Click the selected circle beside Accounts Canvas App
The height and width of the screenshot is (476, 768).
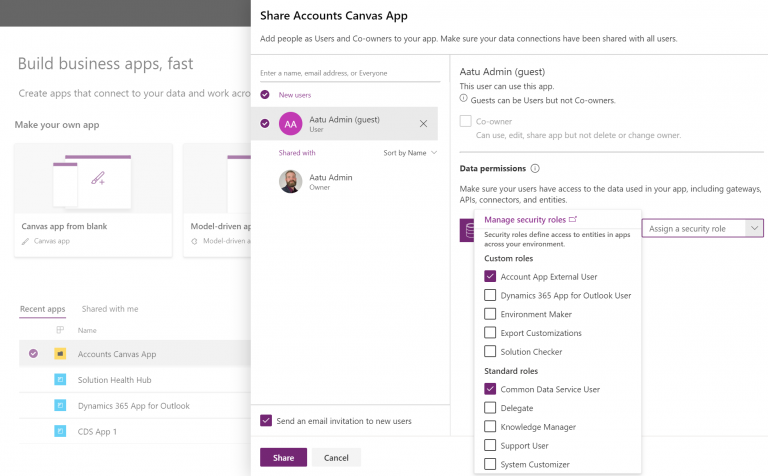coord(33,354)
